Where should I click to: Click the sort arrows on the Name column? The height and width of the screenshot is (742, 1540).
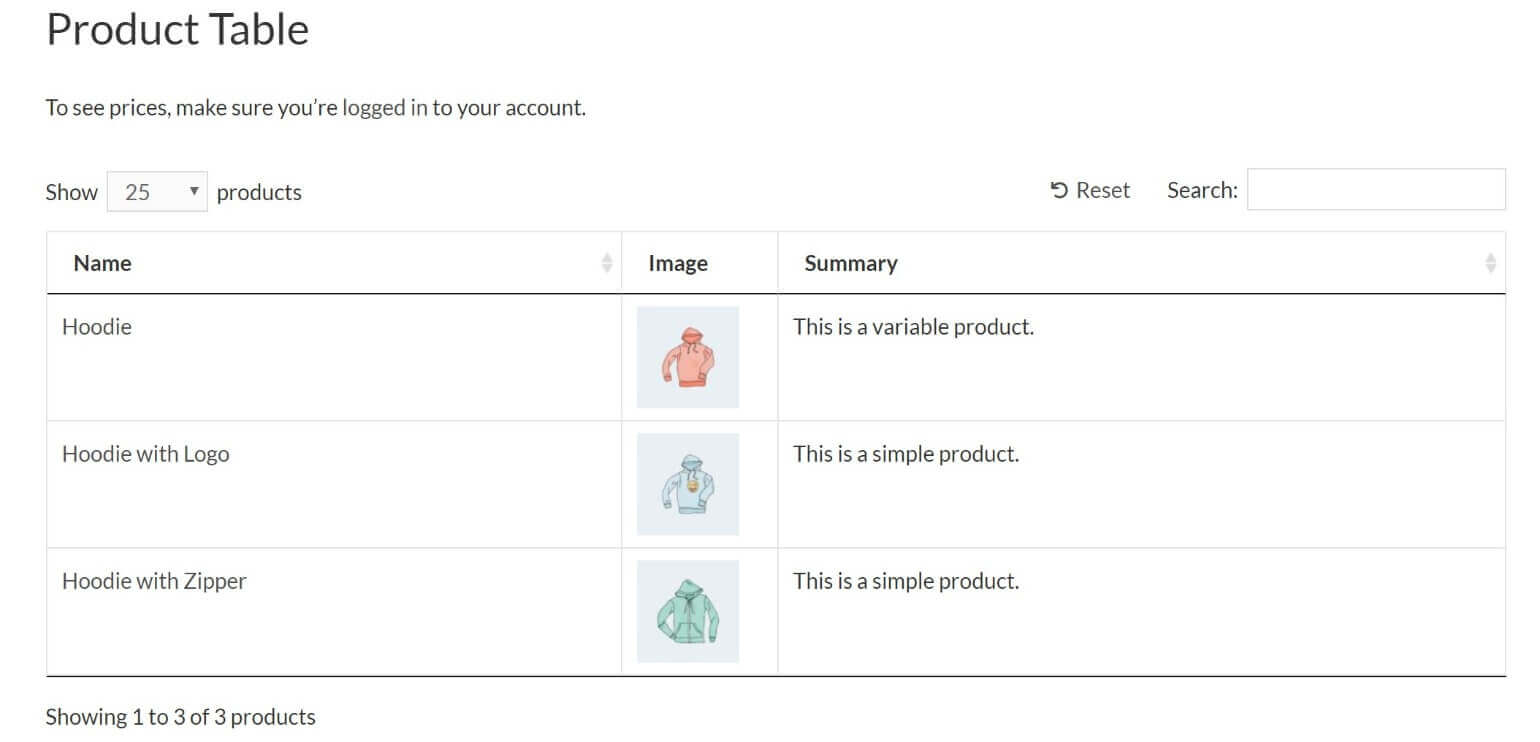pyautogui.click(x=608, y=262)
